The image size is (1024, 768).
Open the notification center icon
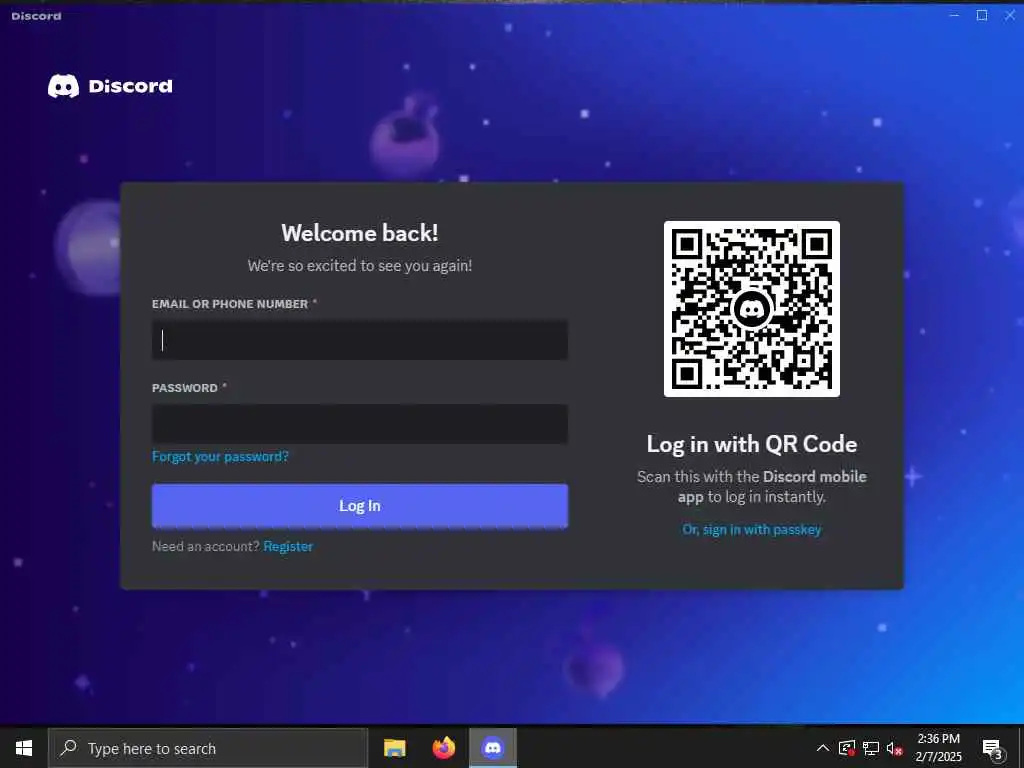pyautogui.click(x=992, y=748)
